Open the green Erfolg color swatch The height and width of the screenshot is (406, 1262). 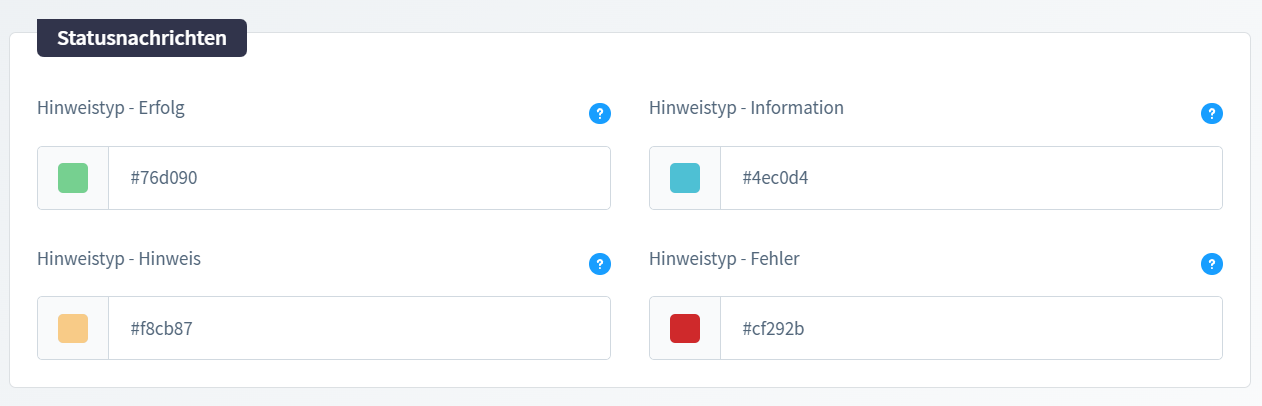(73, 178)
